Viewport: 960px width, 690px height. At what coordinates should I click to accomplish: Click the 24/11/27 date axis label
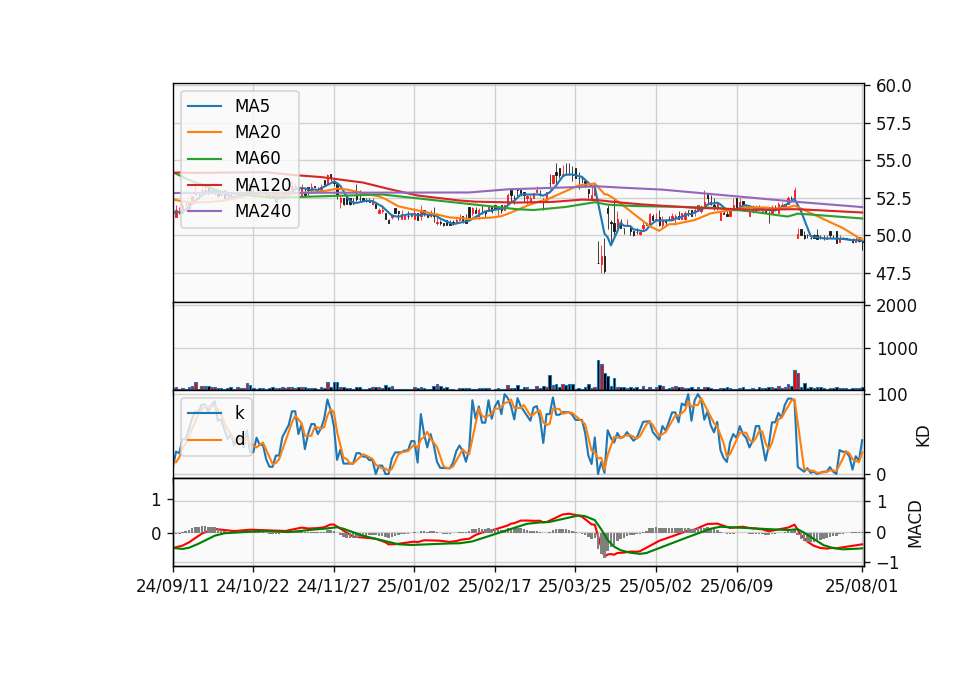click(334, 586)
